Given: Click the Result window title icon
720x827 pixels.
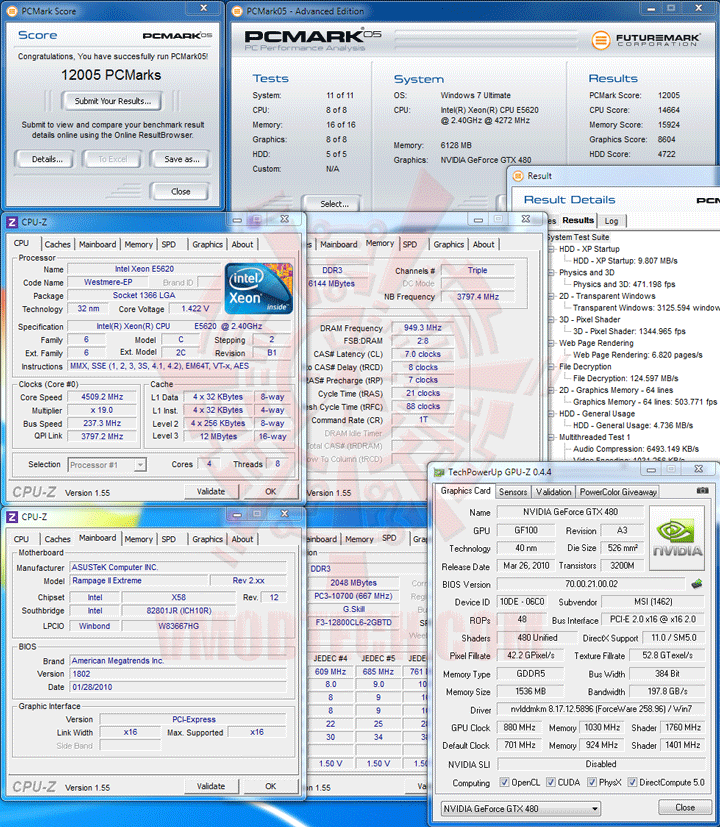Looking at the screenshot, I should click(x=518, y=176).
